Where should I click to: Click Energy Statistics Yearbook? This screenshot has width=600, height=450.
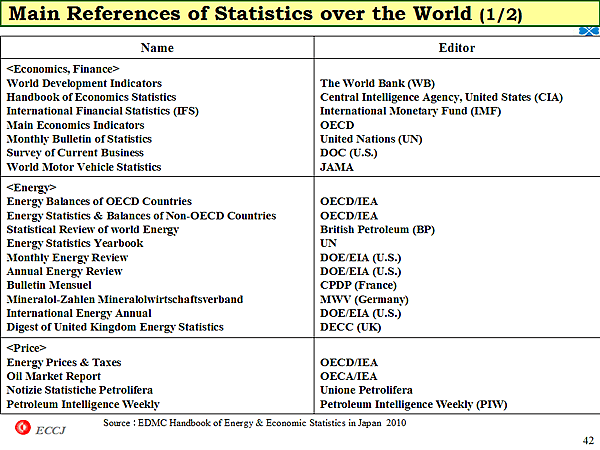click(x=75, y=243)
